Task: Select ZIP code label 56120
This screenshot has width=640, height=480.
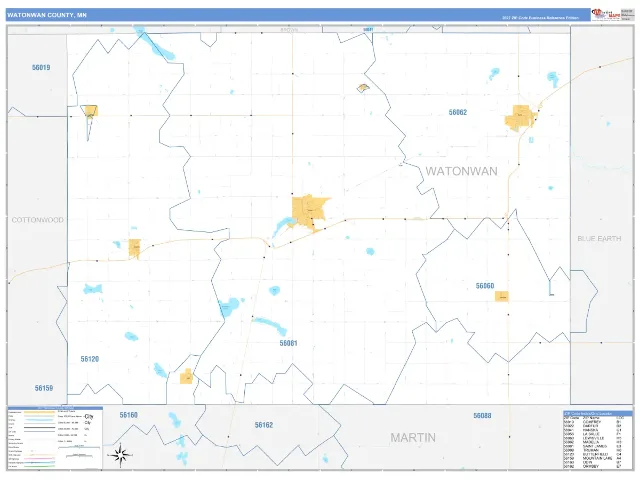Action: point(90,359)
